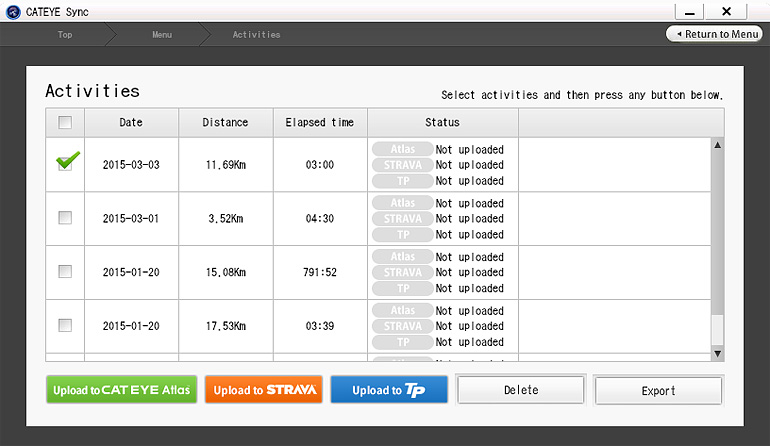Image resolution: width=770 pixels, height=446 pixels.
Task: Click the TP status badge for 2015-03-01
Action: point(402,234)
